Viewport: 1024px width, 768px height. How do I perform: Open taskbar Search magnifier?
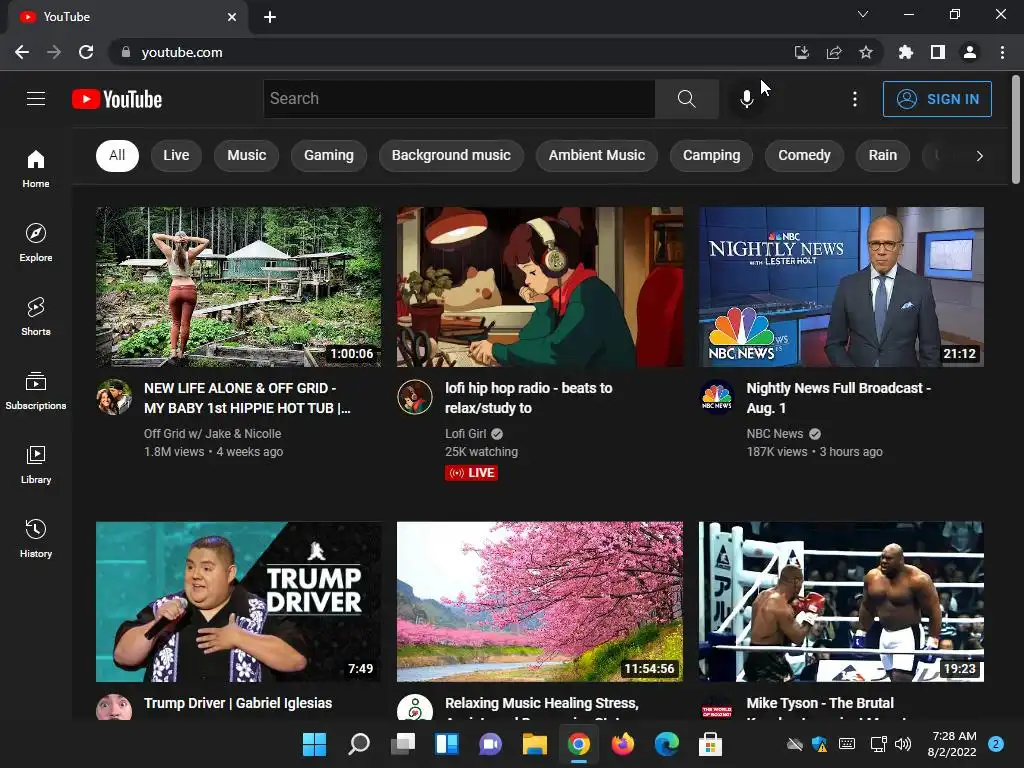pyautogui.click(x=359, y=744)
